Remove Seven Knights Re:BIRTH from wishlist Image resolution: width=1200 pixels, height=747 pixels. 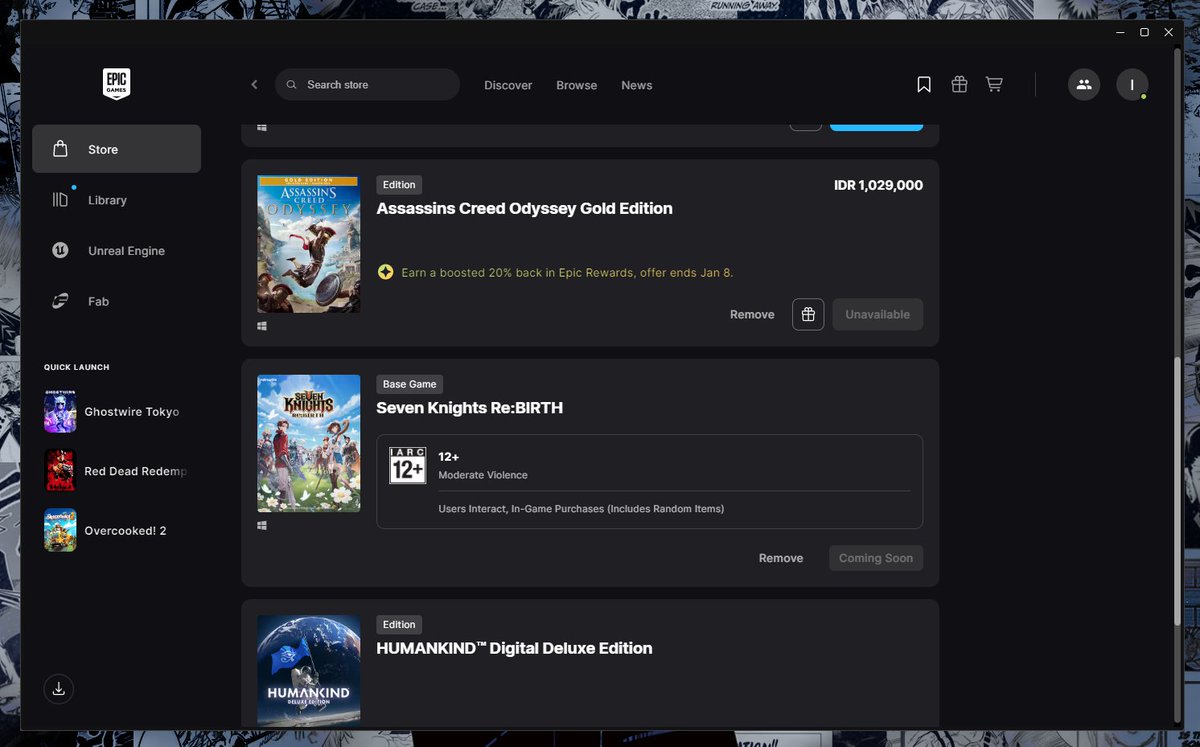(x=781, y=558)
